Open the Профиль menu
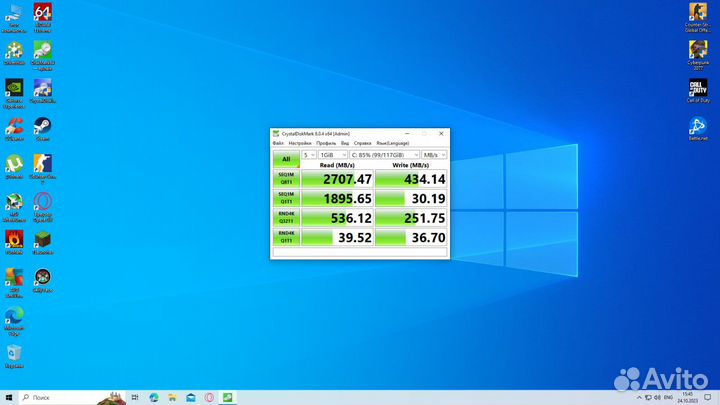The height and width of the screenshot is (405, 720). click(x=326, y=143)
